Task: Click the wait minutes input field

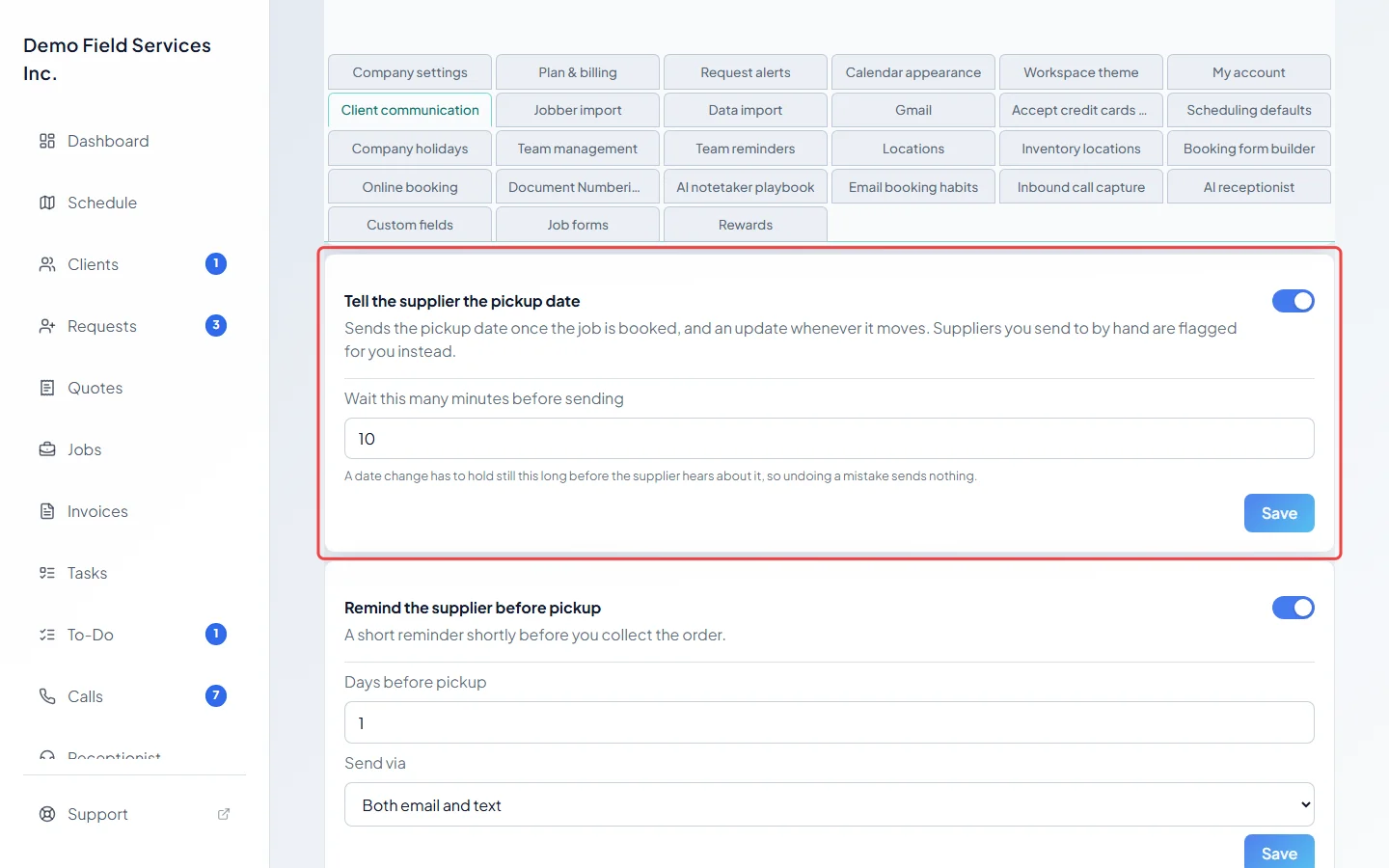Action: tap(830, 439)
